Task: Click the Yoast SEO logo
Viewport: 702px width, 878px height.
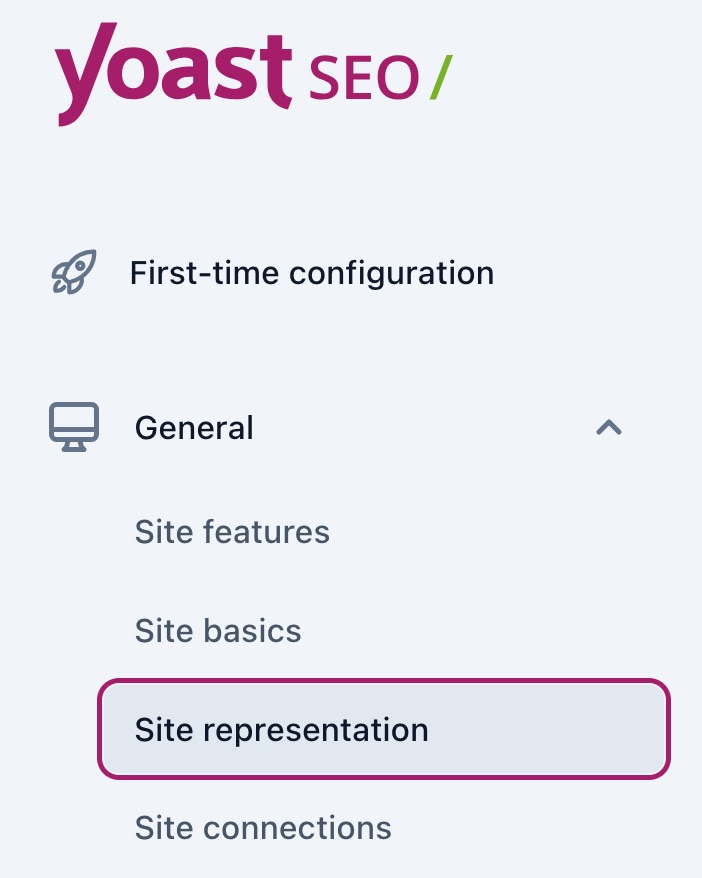Action: coord(252,71)
